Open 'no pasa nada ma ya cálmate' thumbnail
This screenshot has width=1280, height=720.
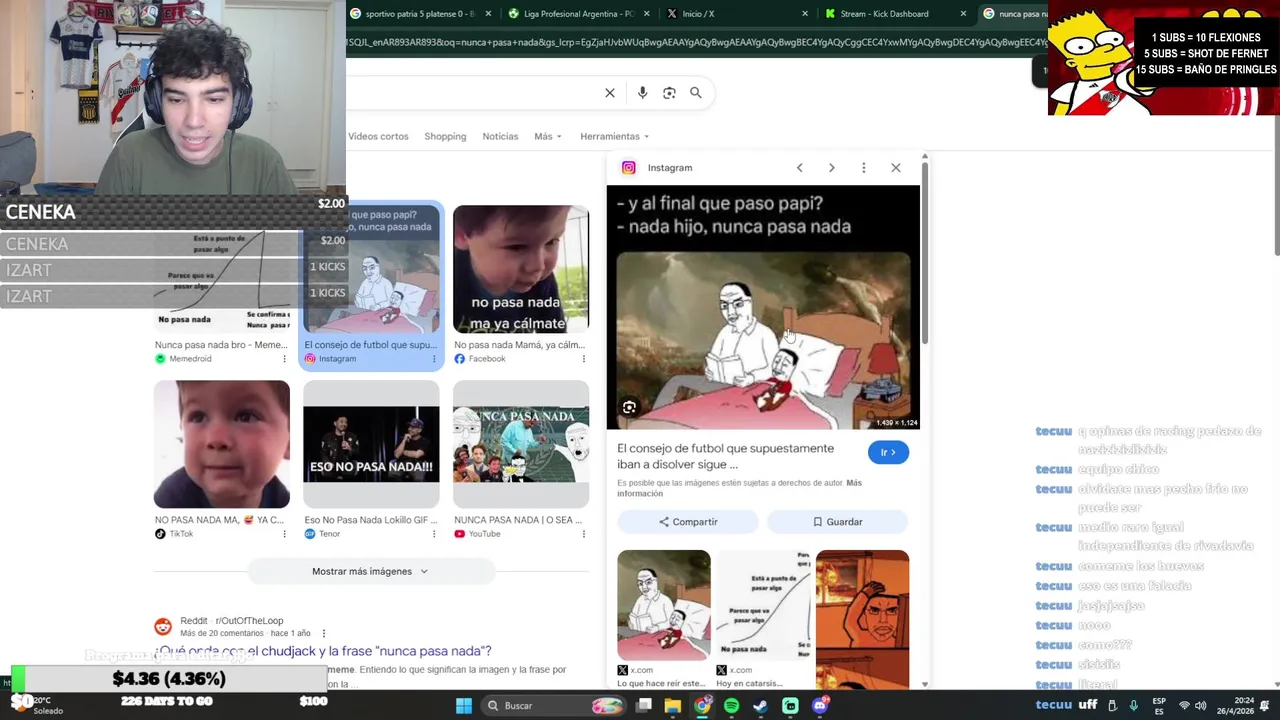[521, 270]
